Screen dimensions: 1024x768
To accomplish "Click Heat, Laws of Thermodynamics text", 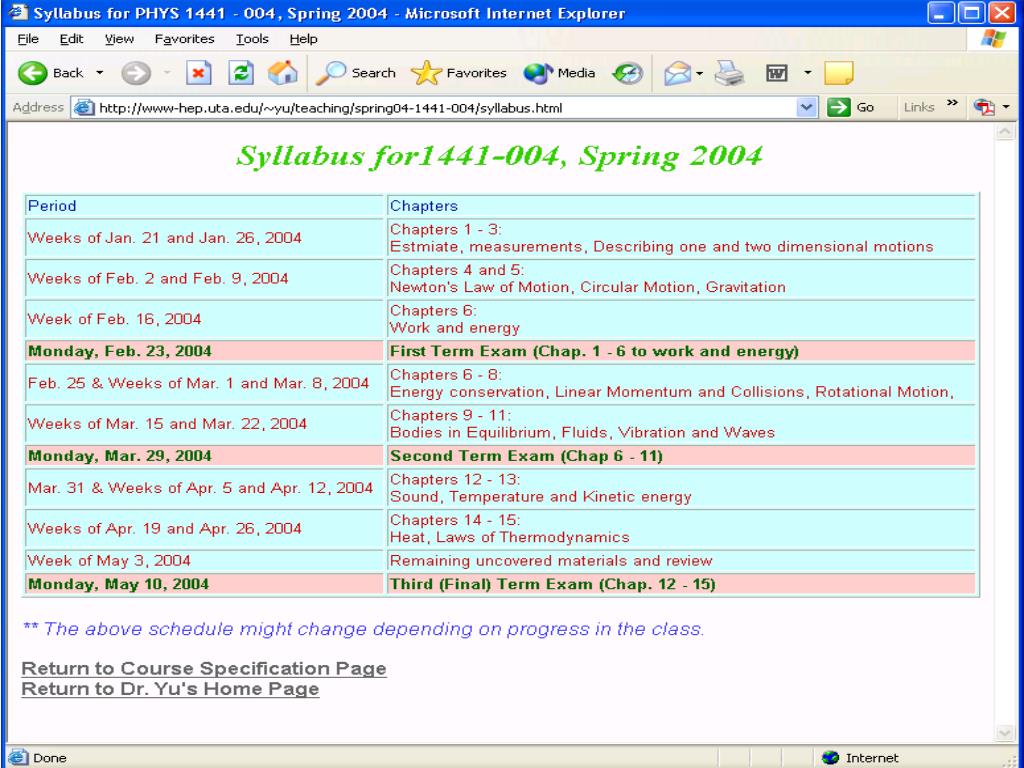I will [x=509, y=537].
